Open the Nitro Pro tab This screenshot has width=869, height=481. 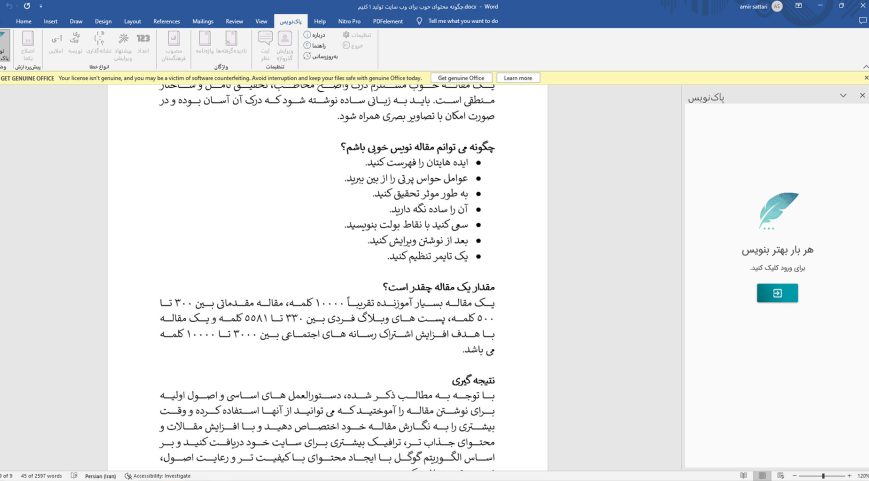point(349,21)
